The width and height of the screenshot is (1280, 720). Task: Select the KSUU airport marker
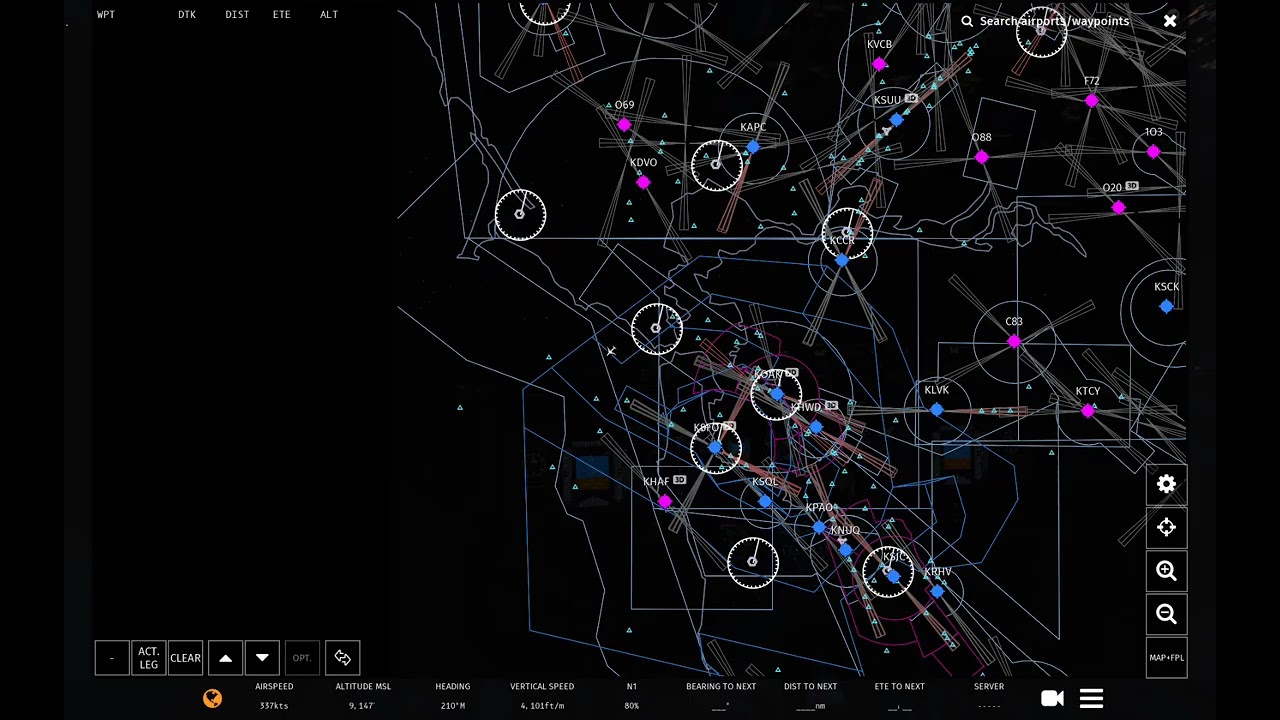coord(896,120)
